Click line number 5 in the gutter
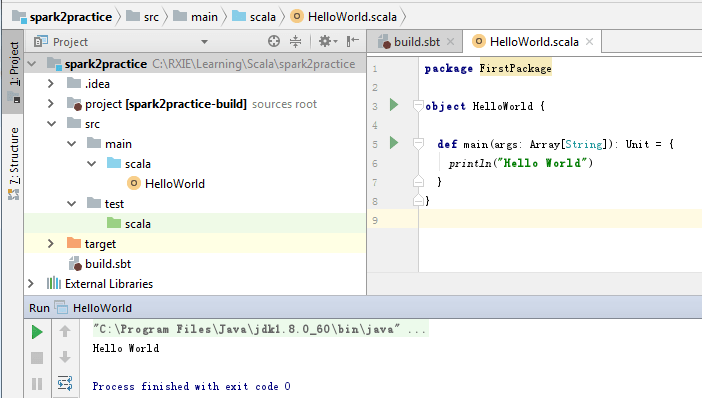The image size is (702, 398). click(375, 144)
